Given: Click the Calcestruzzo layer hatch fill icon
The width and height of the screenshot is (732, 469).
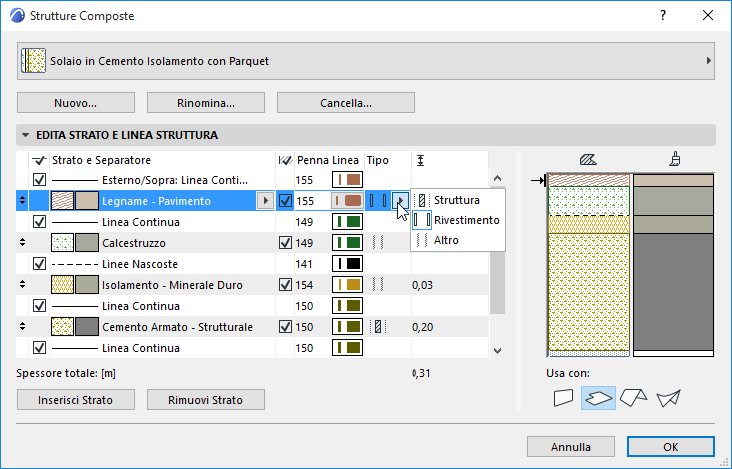Looking at the screenshot, I should 62,243.
